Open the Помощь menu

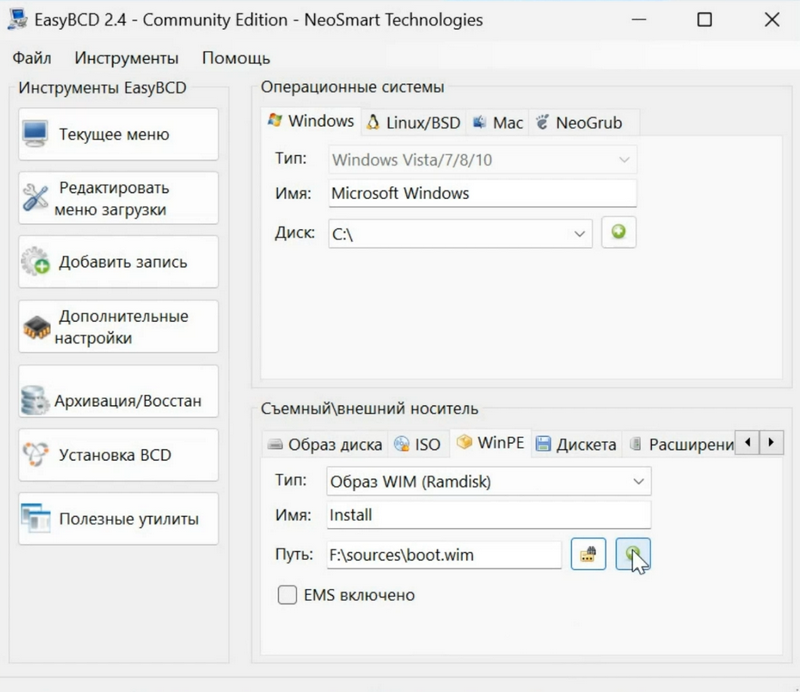pyautogui.click(x=236, y=58)
